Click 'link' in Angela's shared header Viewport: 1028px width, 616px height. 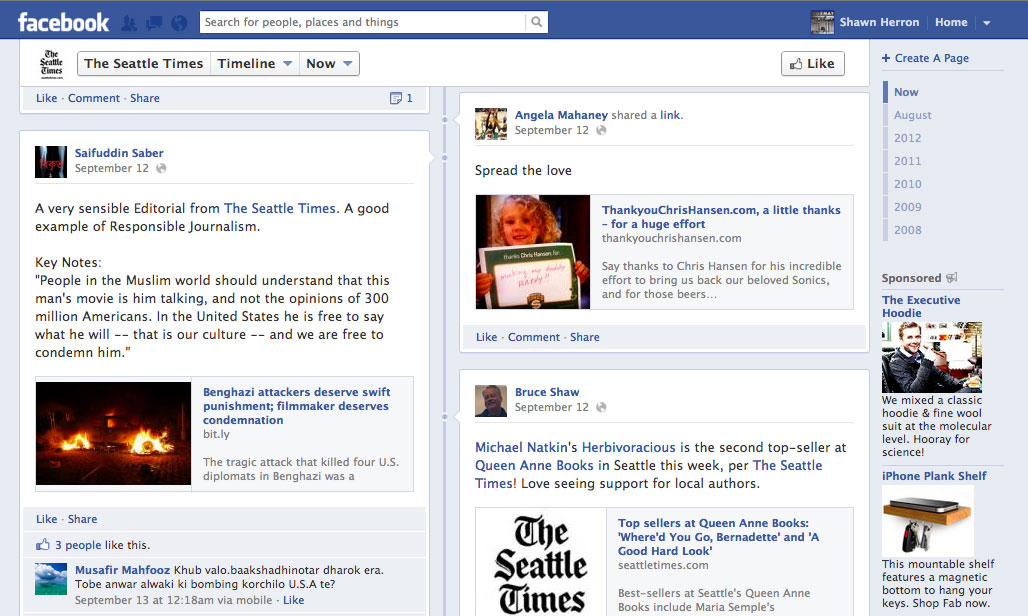tap(669, 115)
